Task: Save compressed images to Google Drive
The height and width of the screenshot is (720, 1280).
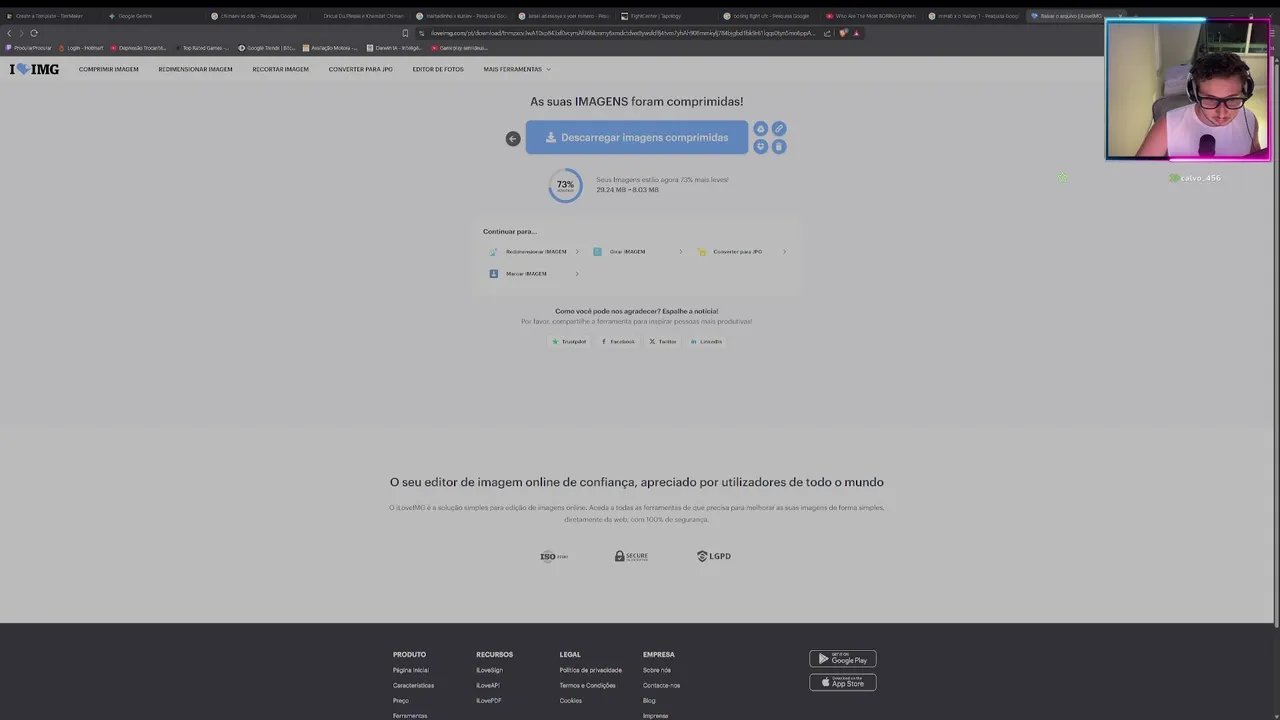Action: click(x=760, y=129)
